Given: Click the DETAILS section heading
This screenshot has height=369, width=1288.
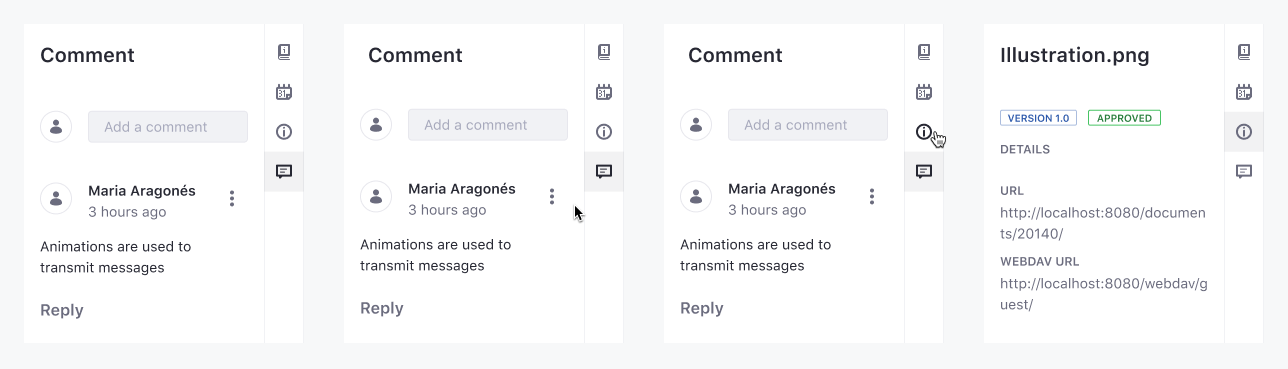Looking at the screenshot, I should pos(1025,150).
